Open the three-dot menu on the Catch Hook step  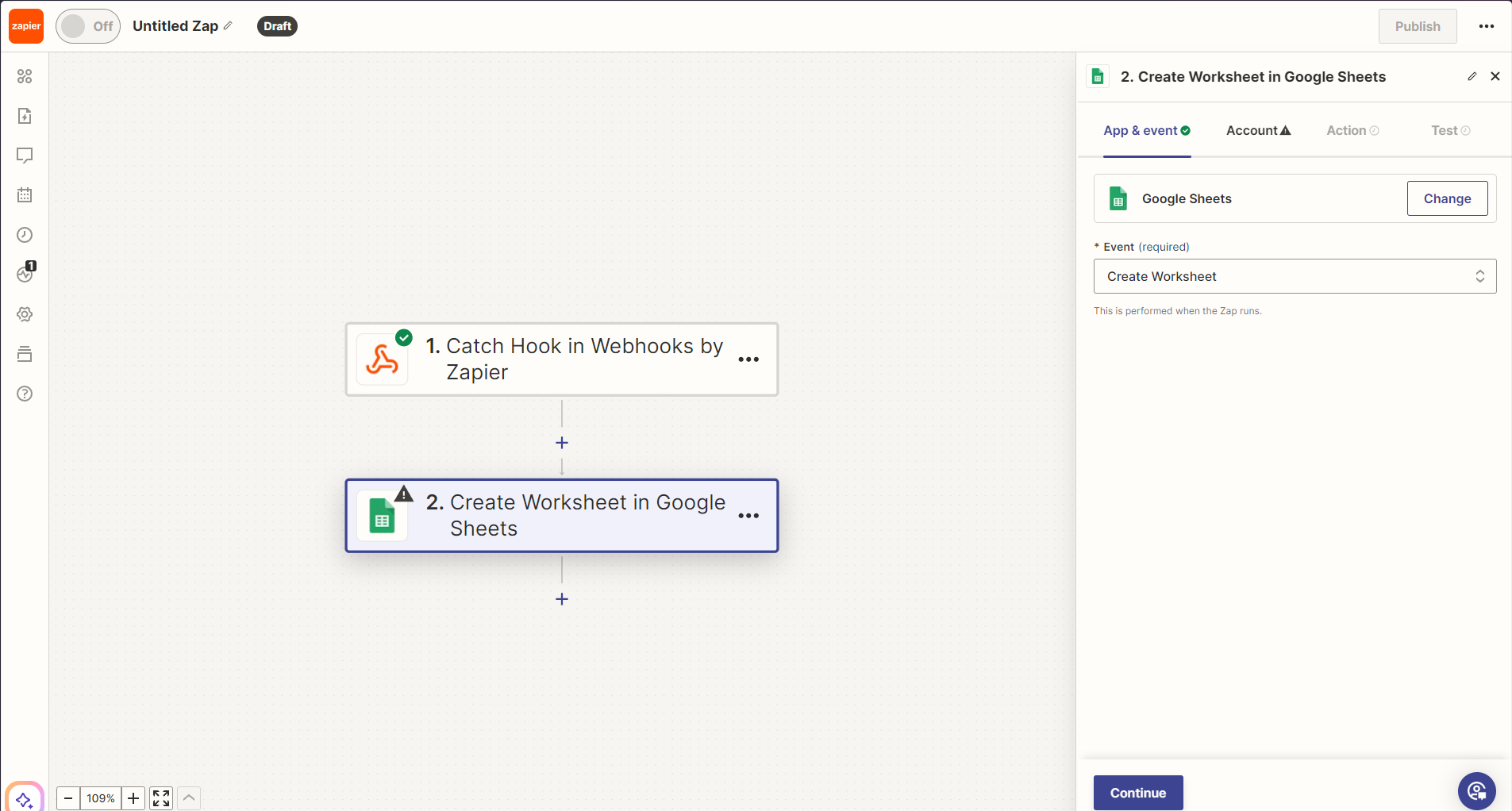[x=748, y=359]
